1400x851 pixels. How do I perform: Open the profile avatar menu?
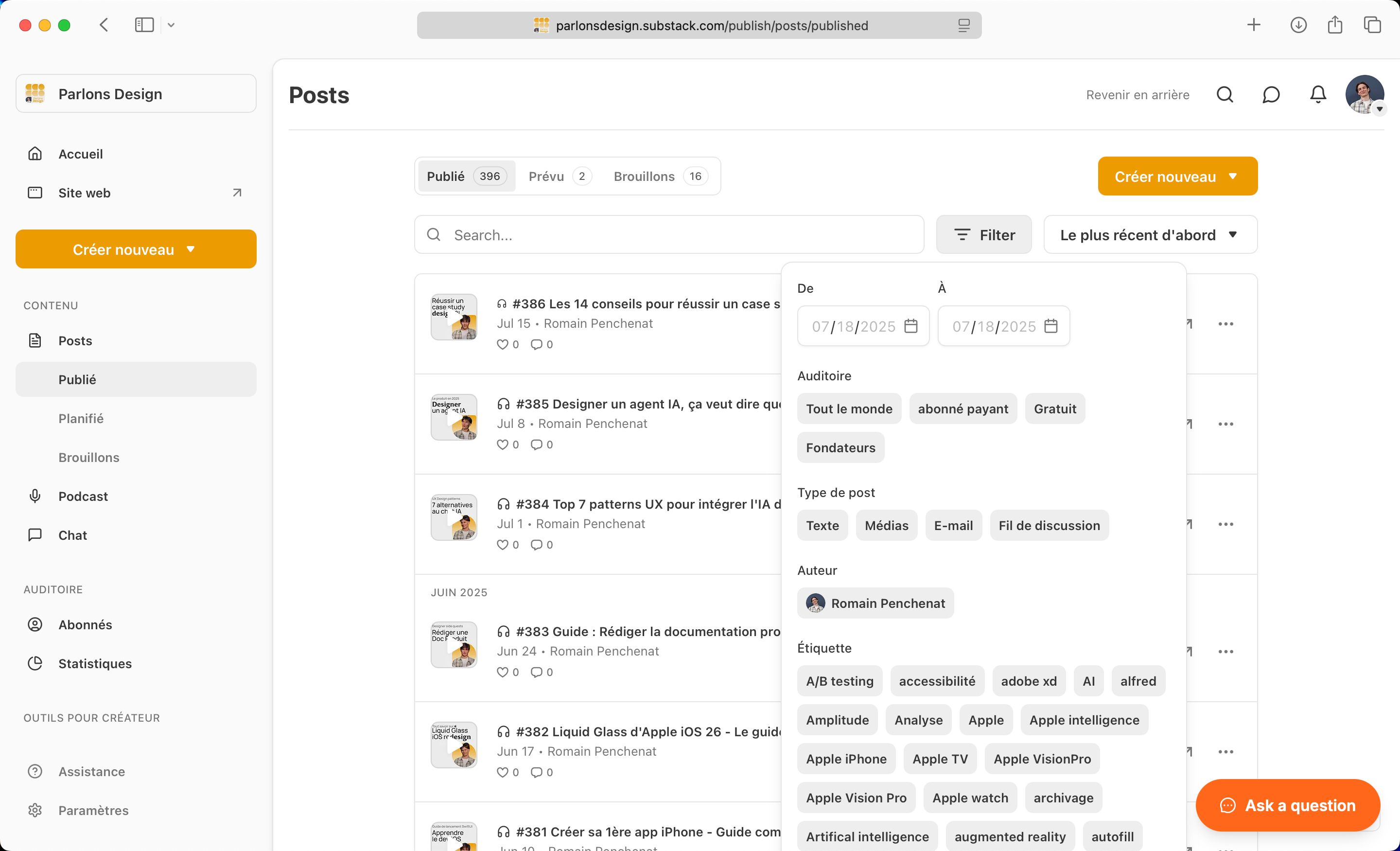coord(1364,94)
